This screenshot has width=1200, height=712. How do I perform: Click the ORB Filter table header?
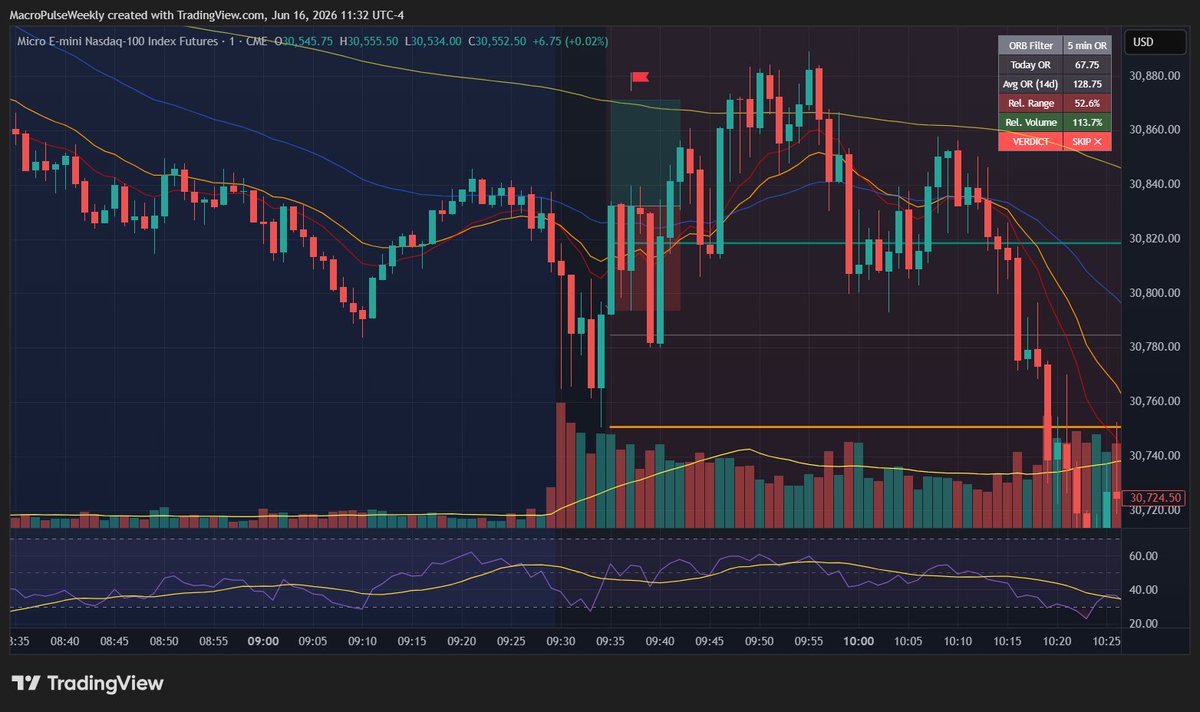(1029, 43)
